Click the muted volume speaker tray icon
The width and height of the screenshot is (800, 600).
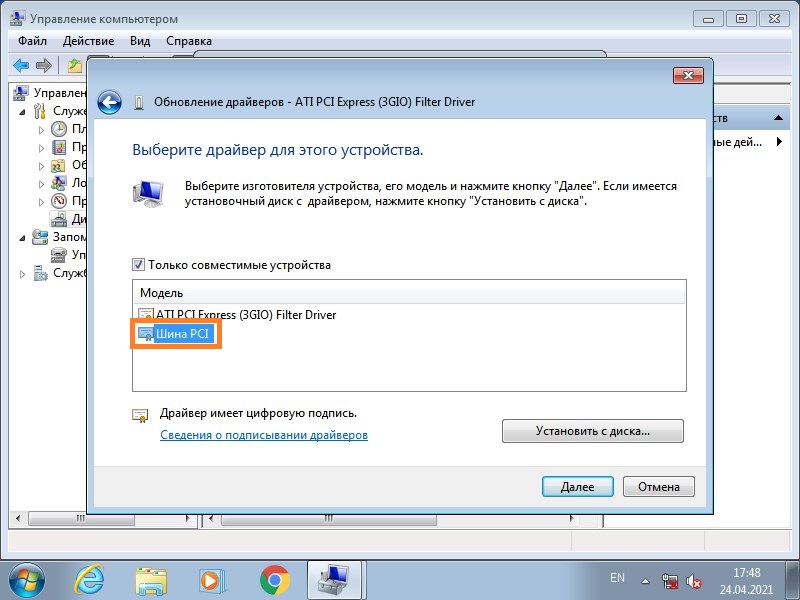[x=695, y=579]
